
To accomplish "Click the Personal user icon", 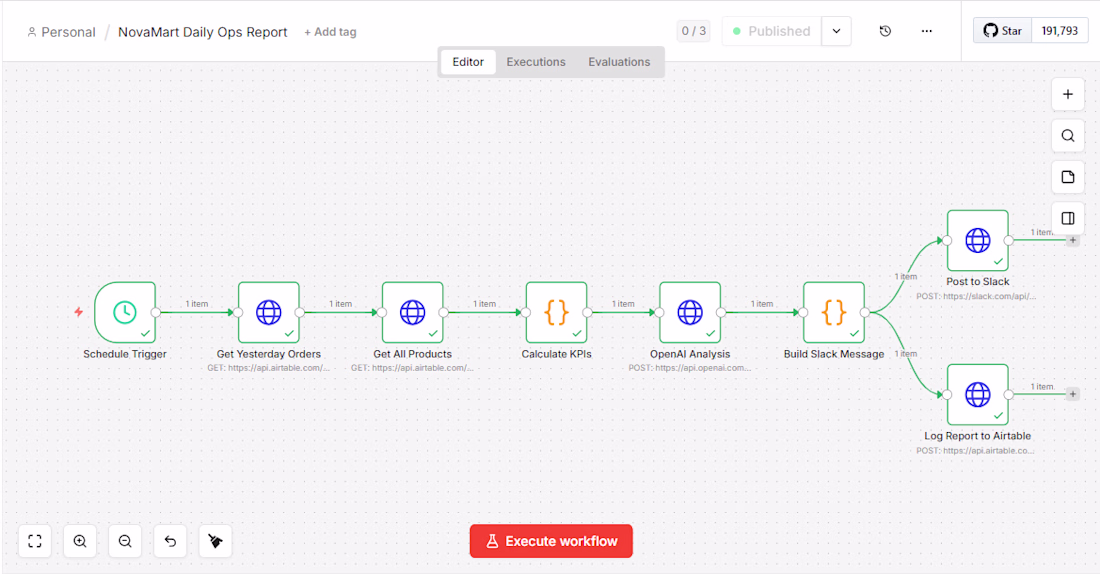I will (32, 32).
